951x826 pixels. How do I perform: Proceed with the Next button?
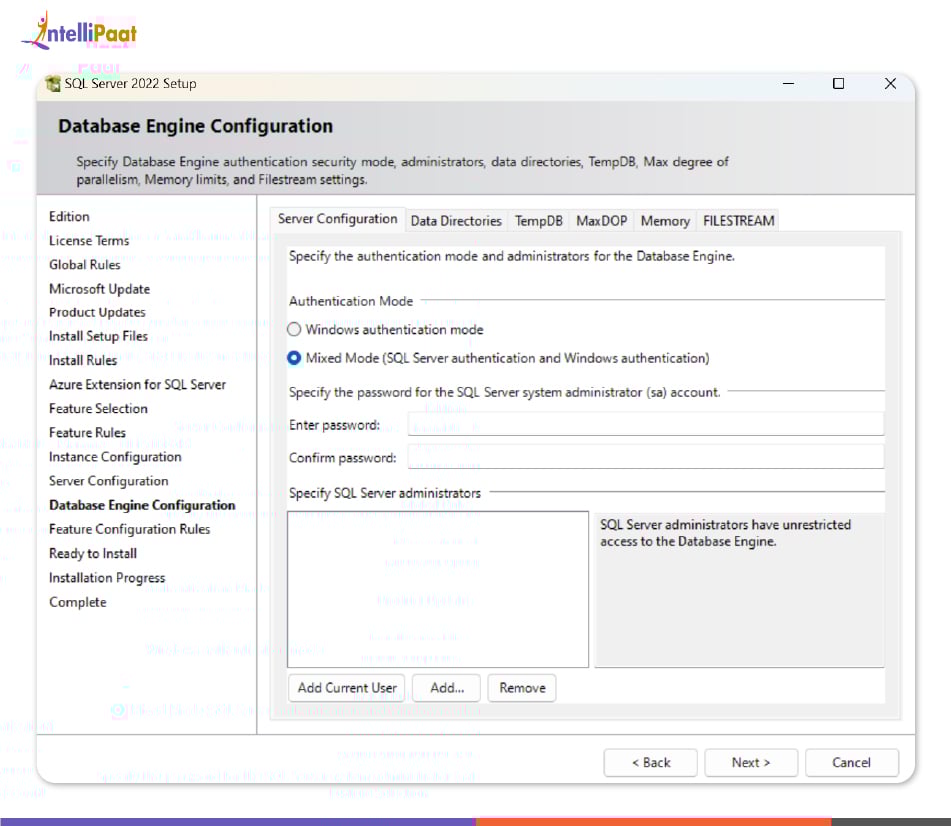coord(750,762)
